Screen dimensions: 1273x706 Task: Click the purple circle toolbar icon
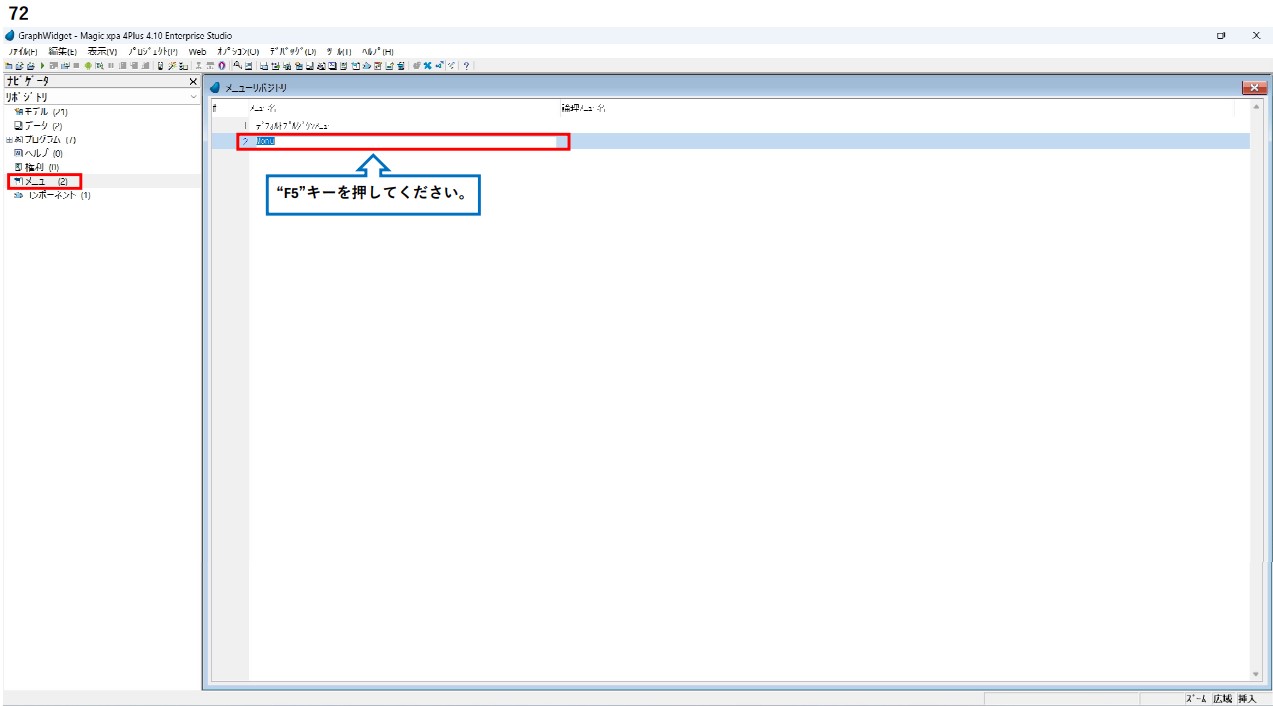(221, 66)
